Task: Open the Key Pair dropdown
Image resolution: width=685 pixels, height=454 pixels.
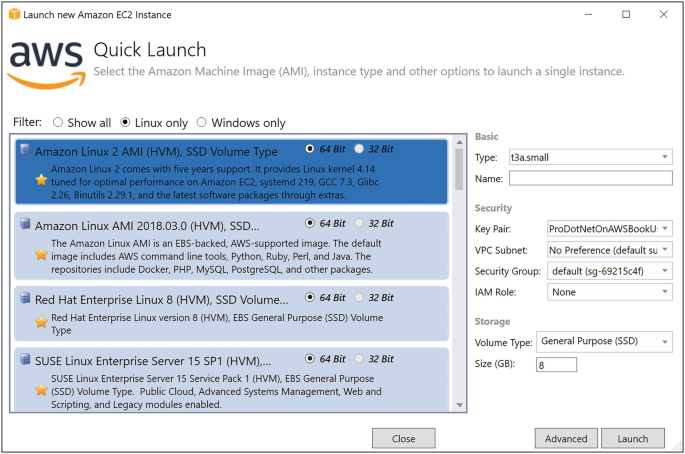Action: (x=610, y=229)
